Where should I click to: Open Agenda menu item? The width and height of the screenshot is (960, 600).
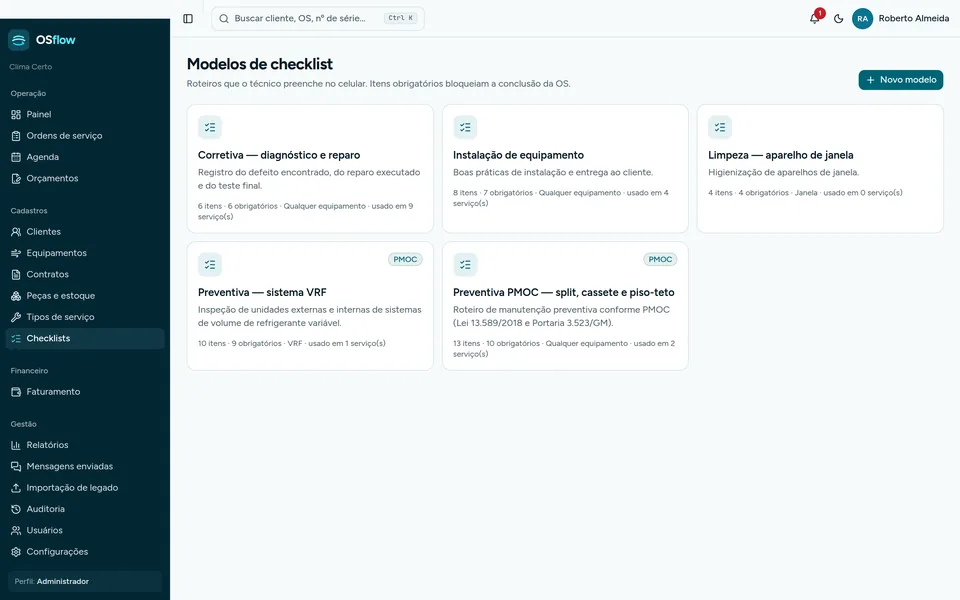click(85, 157)
